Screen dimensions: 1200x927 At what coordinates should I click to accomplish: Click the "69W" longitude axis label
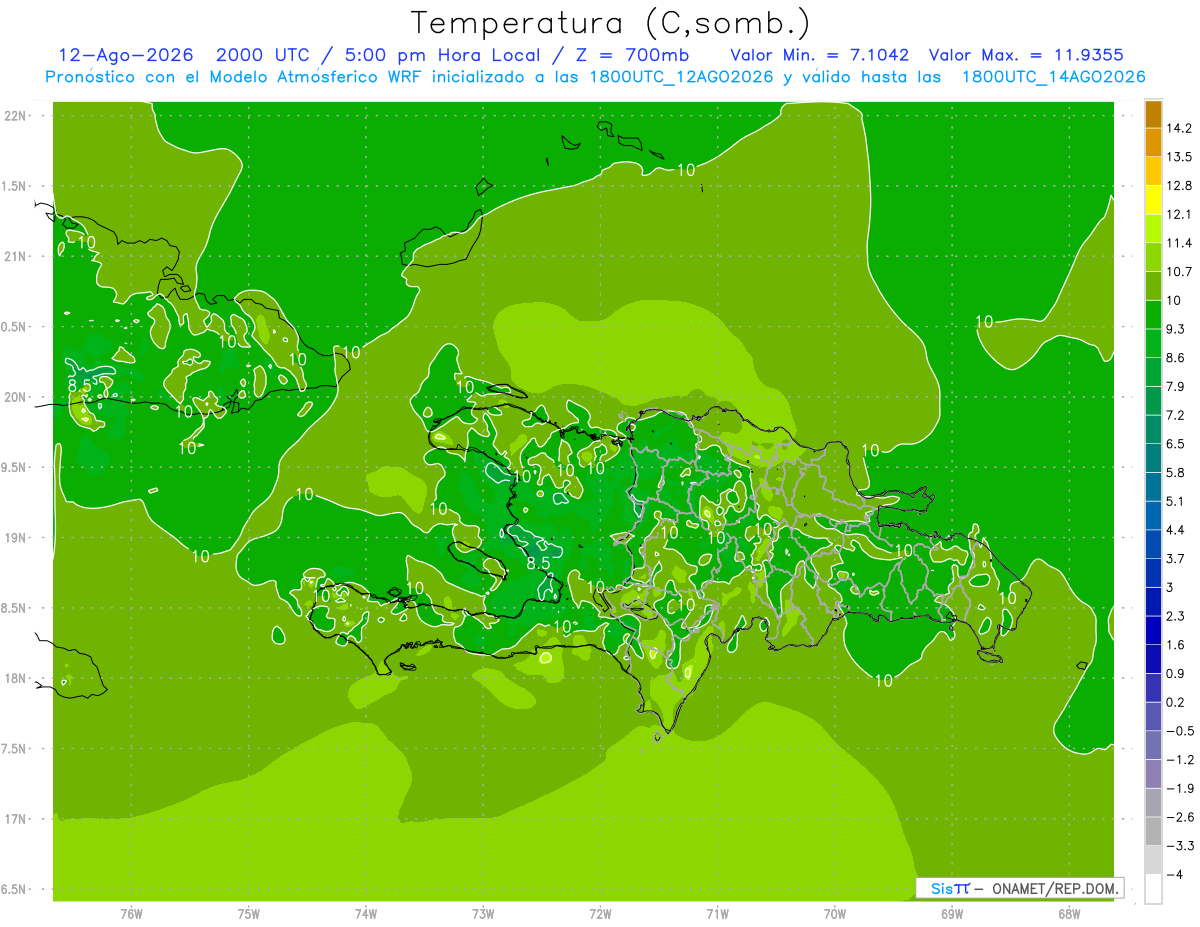[952, 914]
